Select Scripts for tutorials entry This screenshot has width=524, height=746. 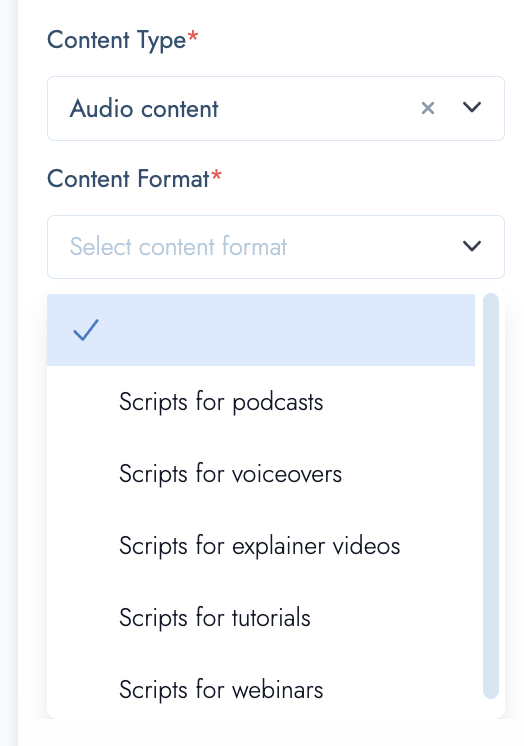(261, 618)
